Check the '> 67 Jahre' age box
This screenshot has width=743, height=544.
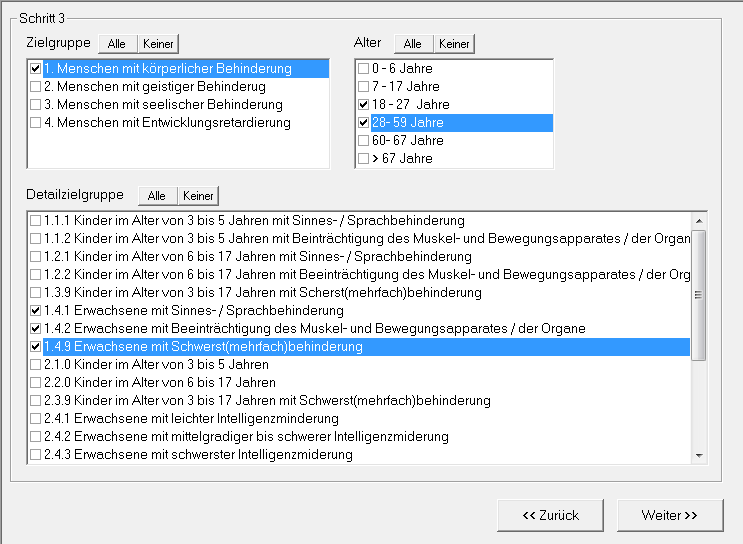point(364,159)
